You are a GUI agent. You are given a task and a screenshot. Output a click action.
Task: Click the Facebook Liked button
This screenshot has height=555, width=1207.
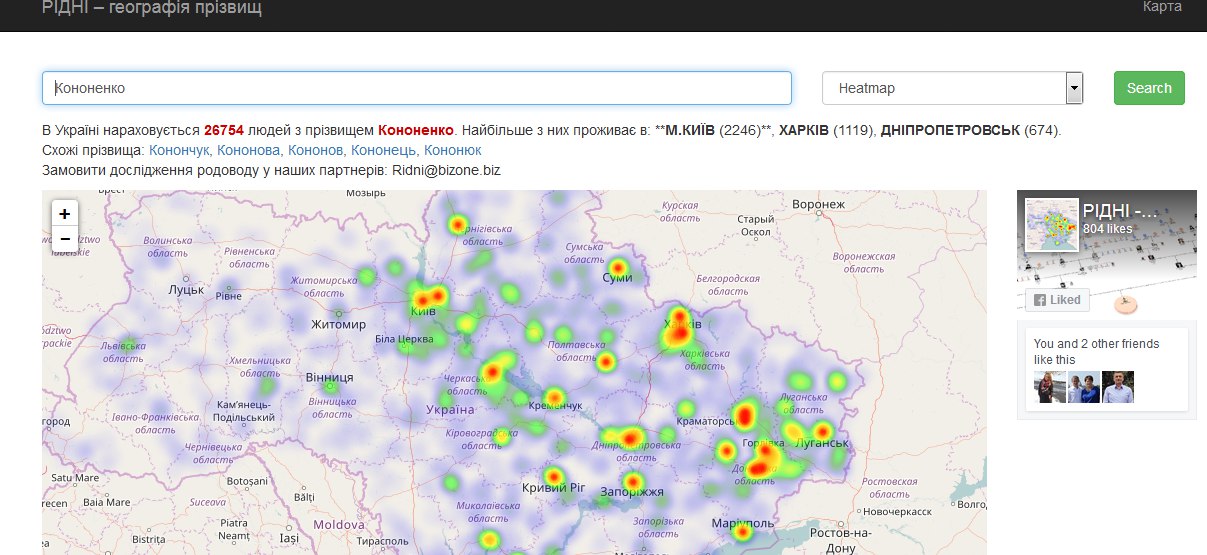point(1057,300)
